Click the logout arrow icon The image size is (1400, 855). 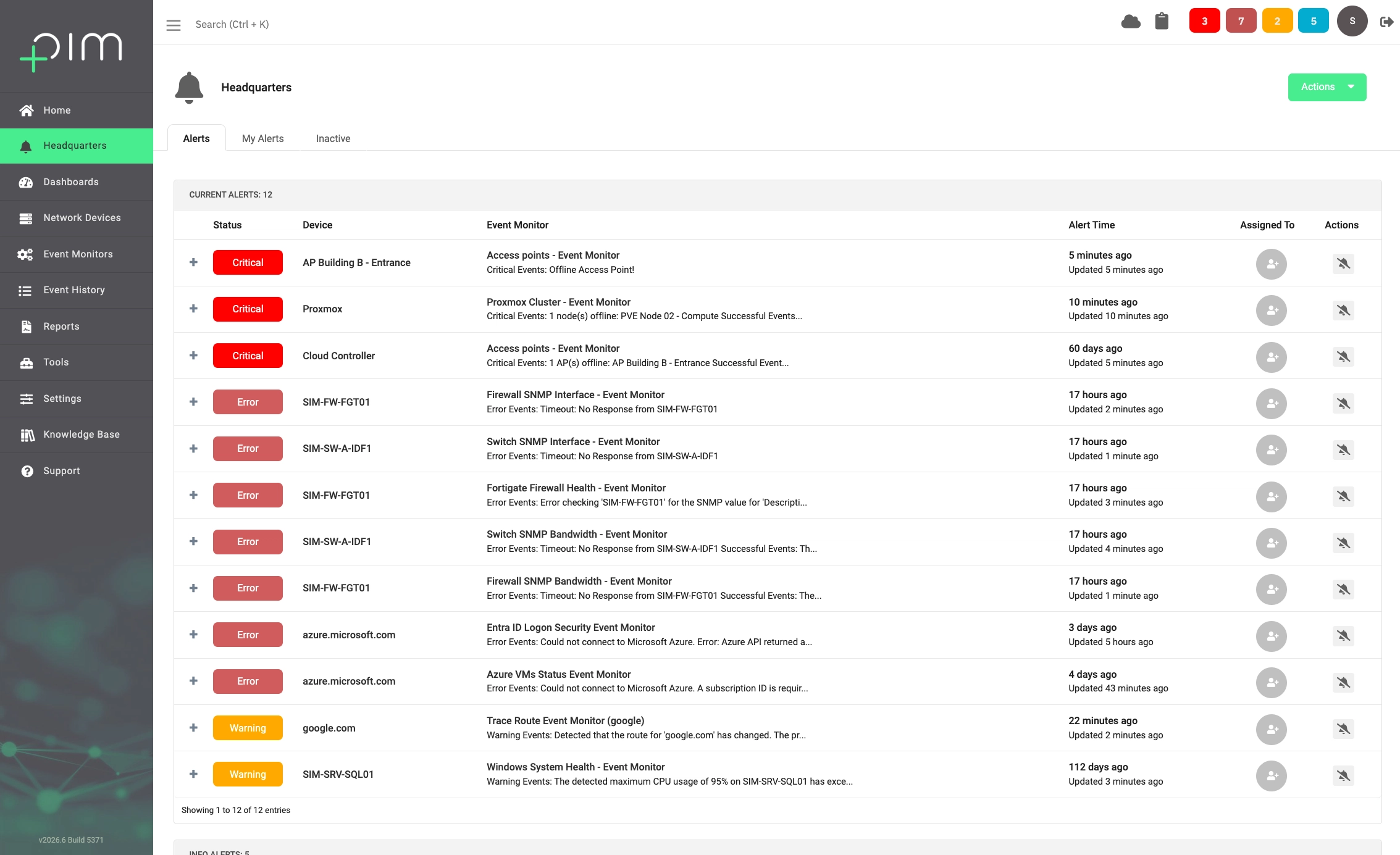[x=1387, y=22]
